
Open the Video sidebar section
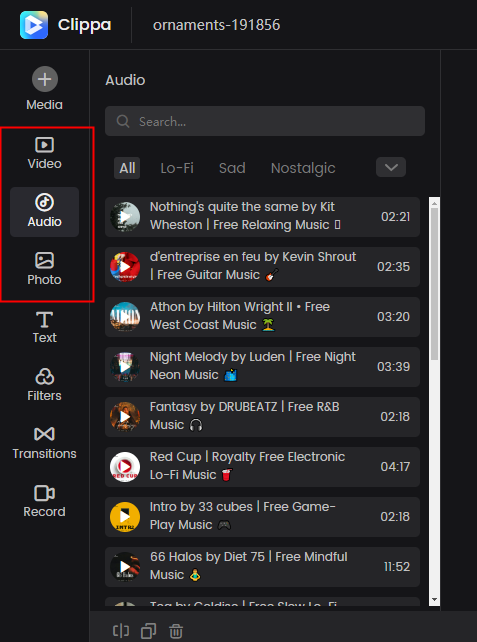[x=45, y=154]
